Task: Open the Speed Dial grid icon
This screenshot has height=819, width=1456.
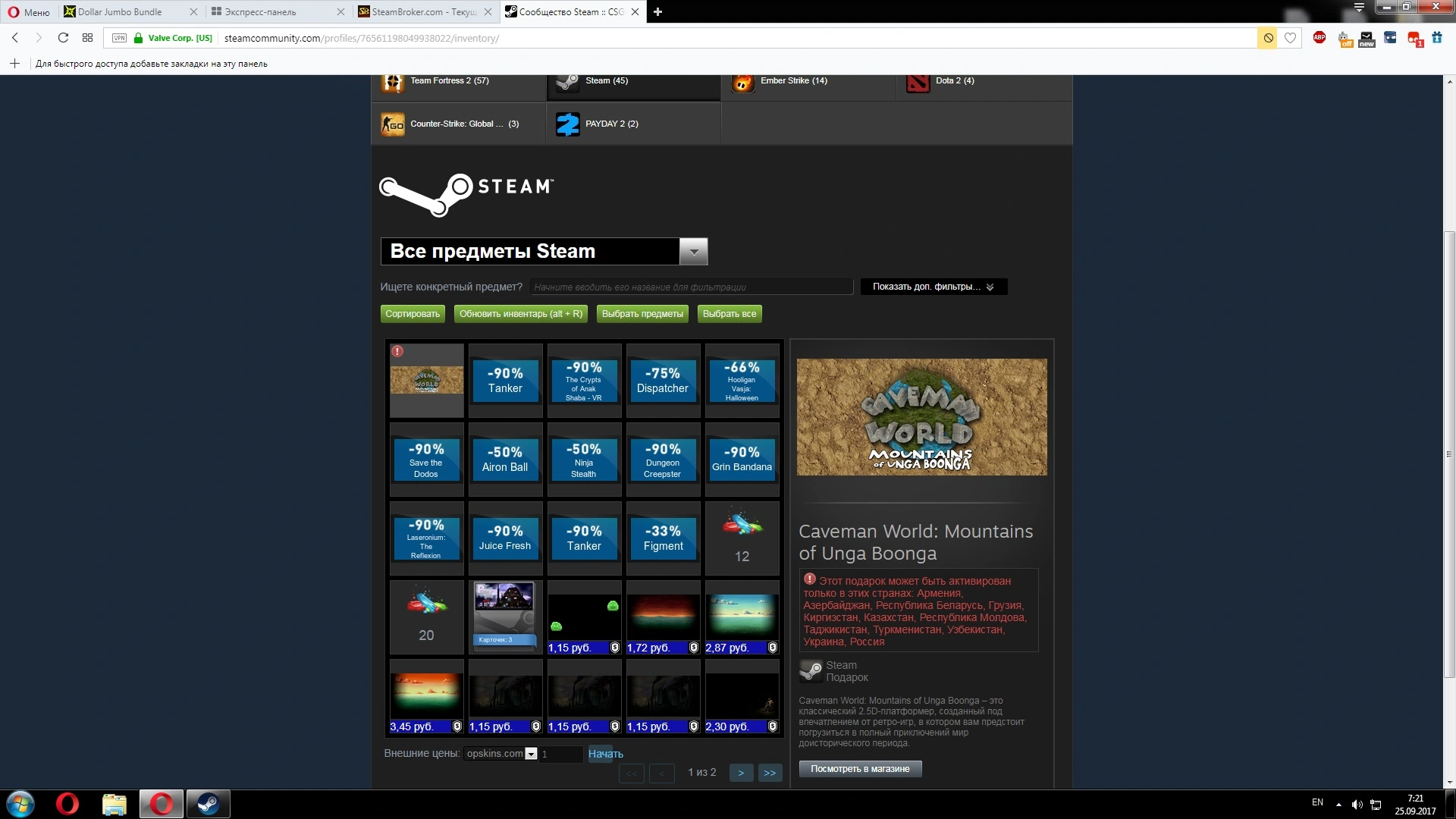Action: point(87,38)
